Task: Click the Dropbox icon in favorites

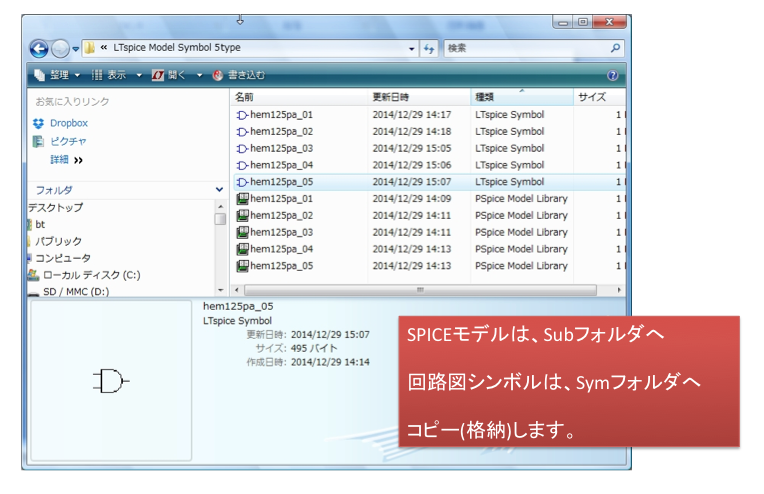Action: coord(38,123)
